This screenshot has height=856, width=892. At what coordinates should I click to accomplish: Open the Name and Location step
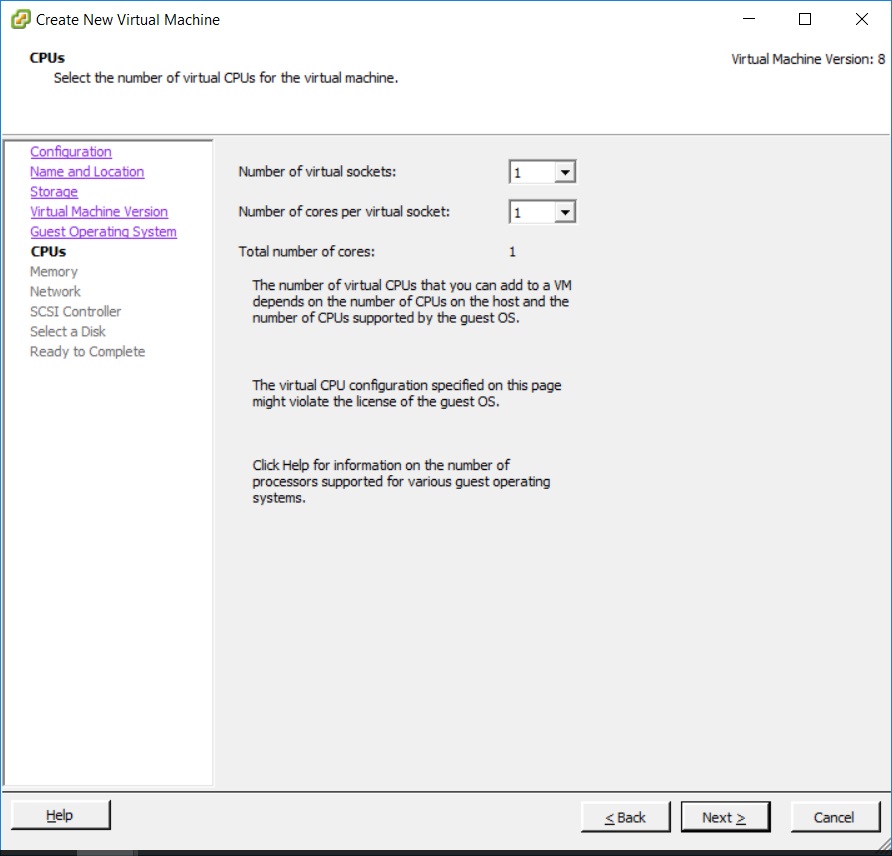87,172
